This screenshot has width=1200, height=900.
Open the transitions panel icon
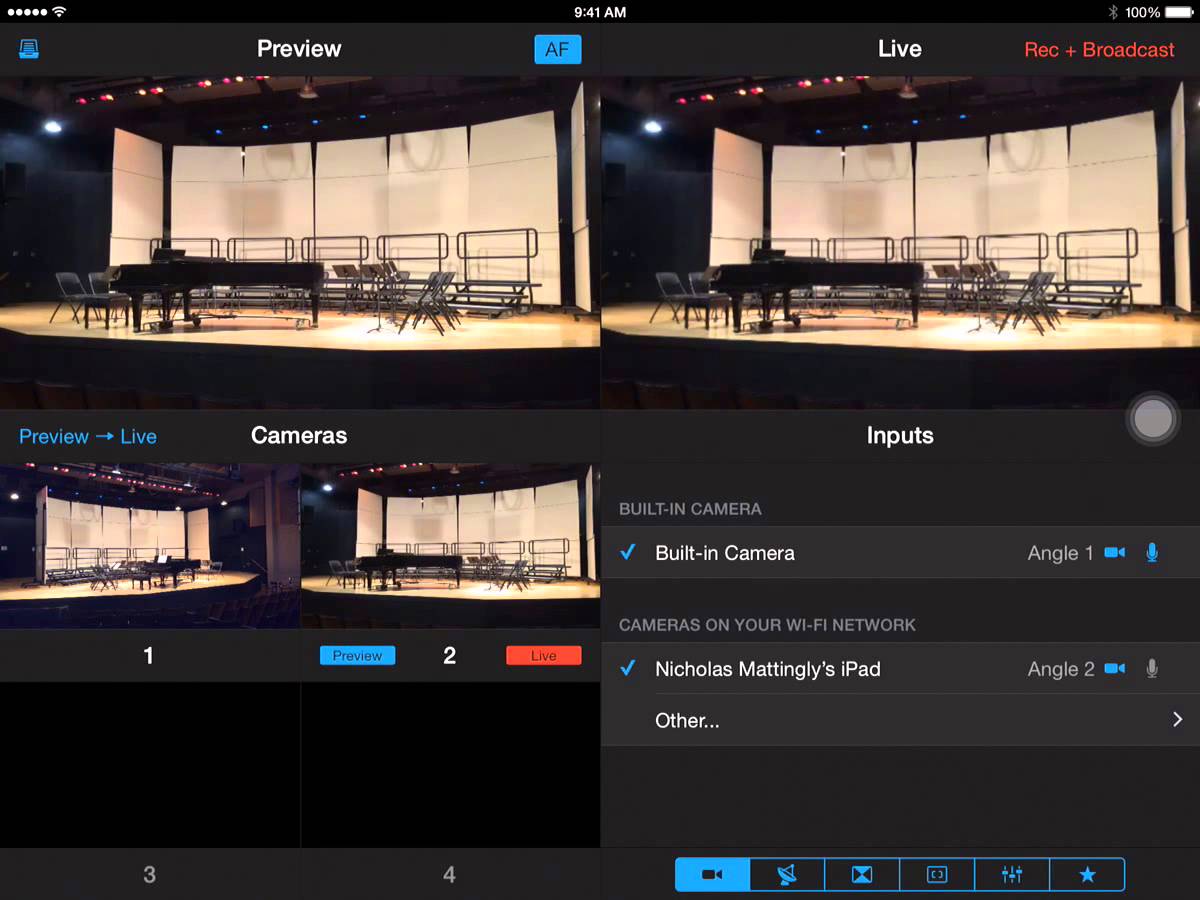pos(861,874)
